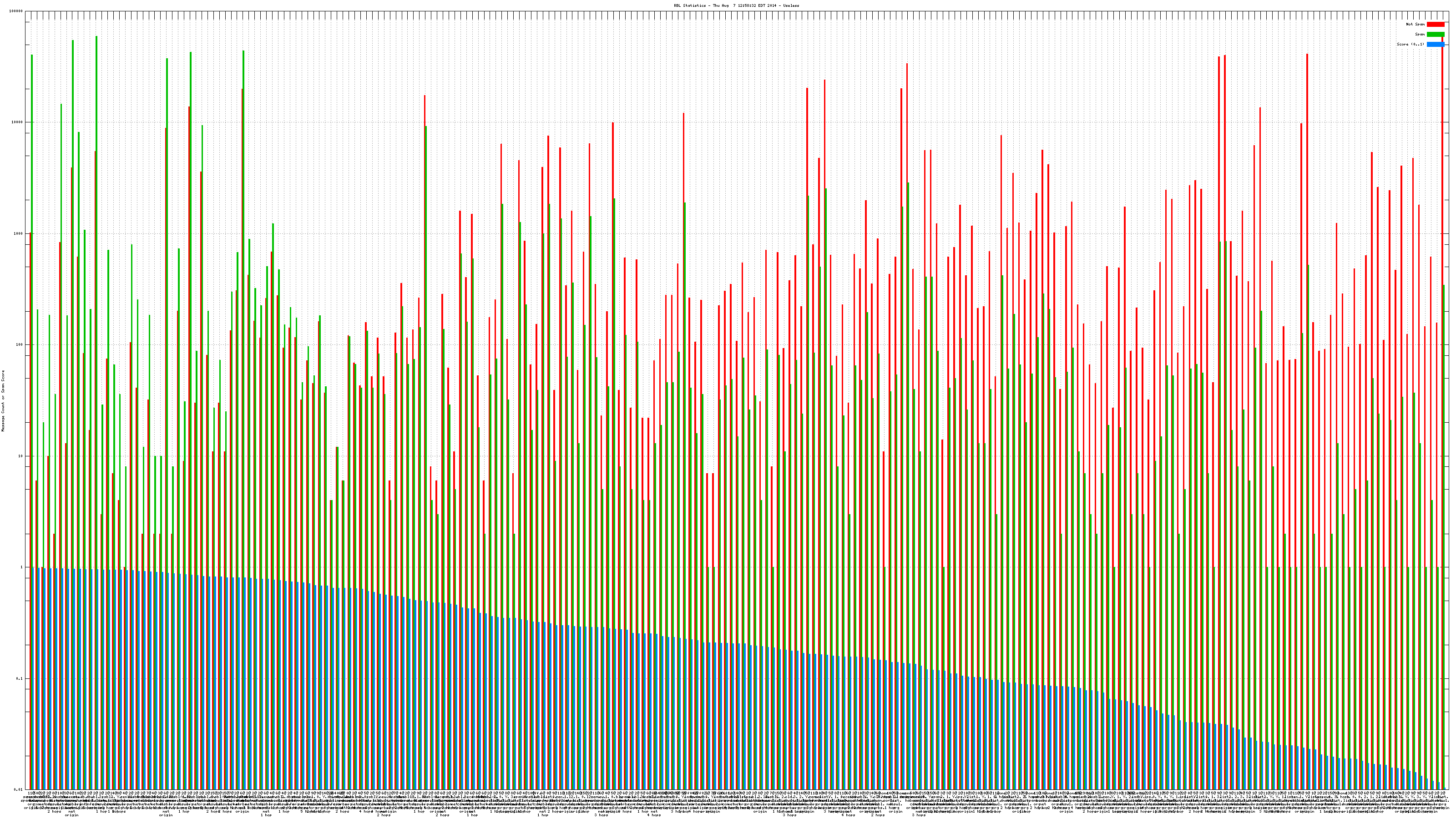
Task: Click the word "Useless" in the title
Action: (x=791, y=5)
